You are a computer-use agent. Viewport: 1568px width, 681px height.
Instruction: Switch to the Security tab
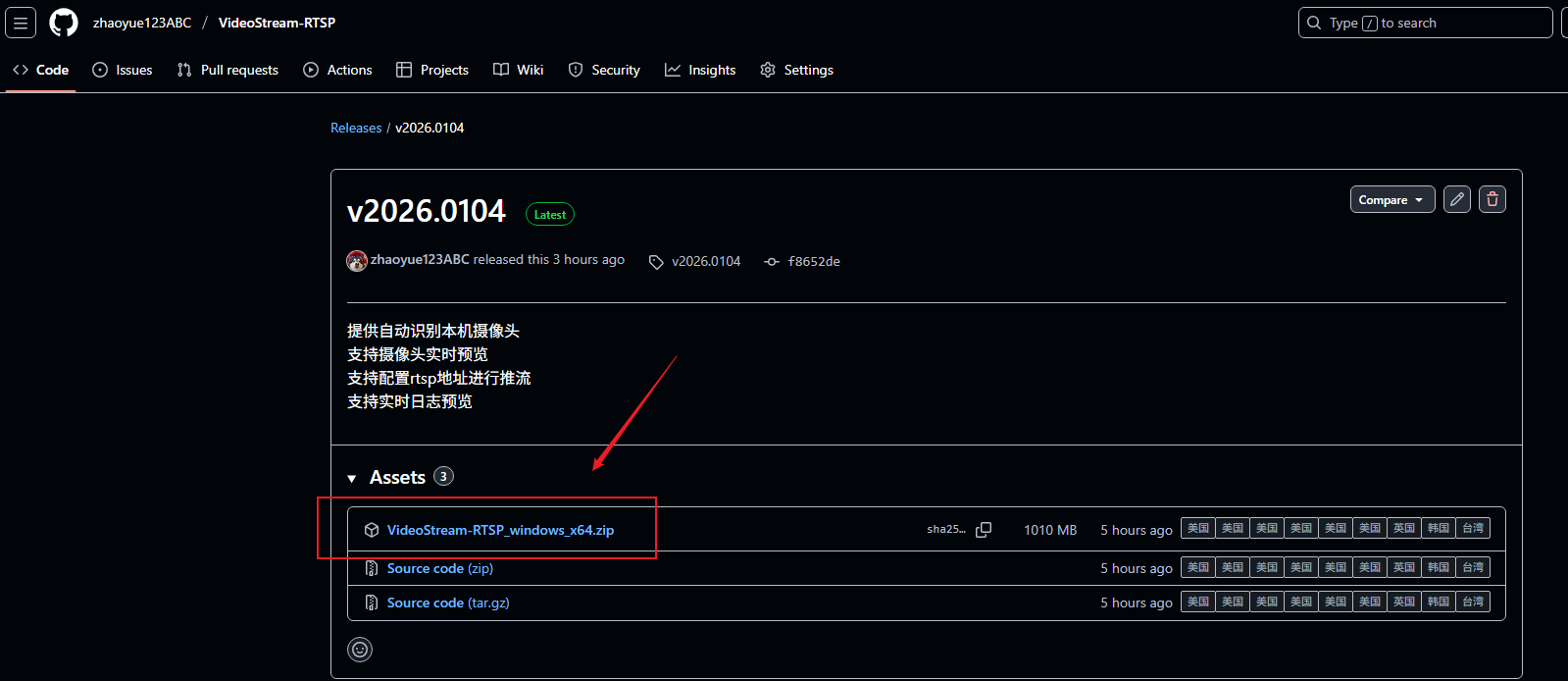coord(604,70)
